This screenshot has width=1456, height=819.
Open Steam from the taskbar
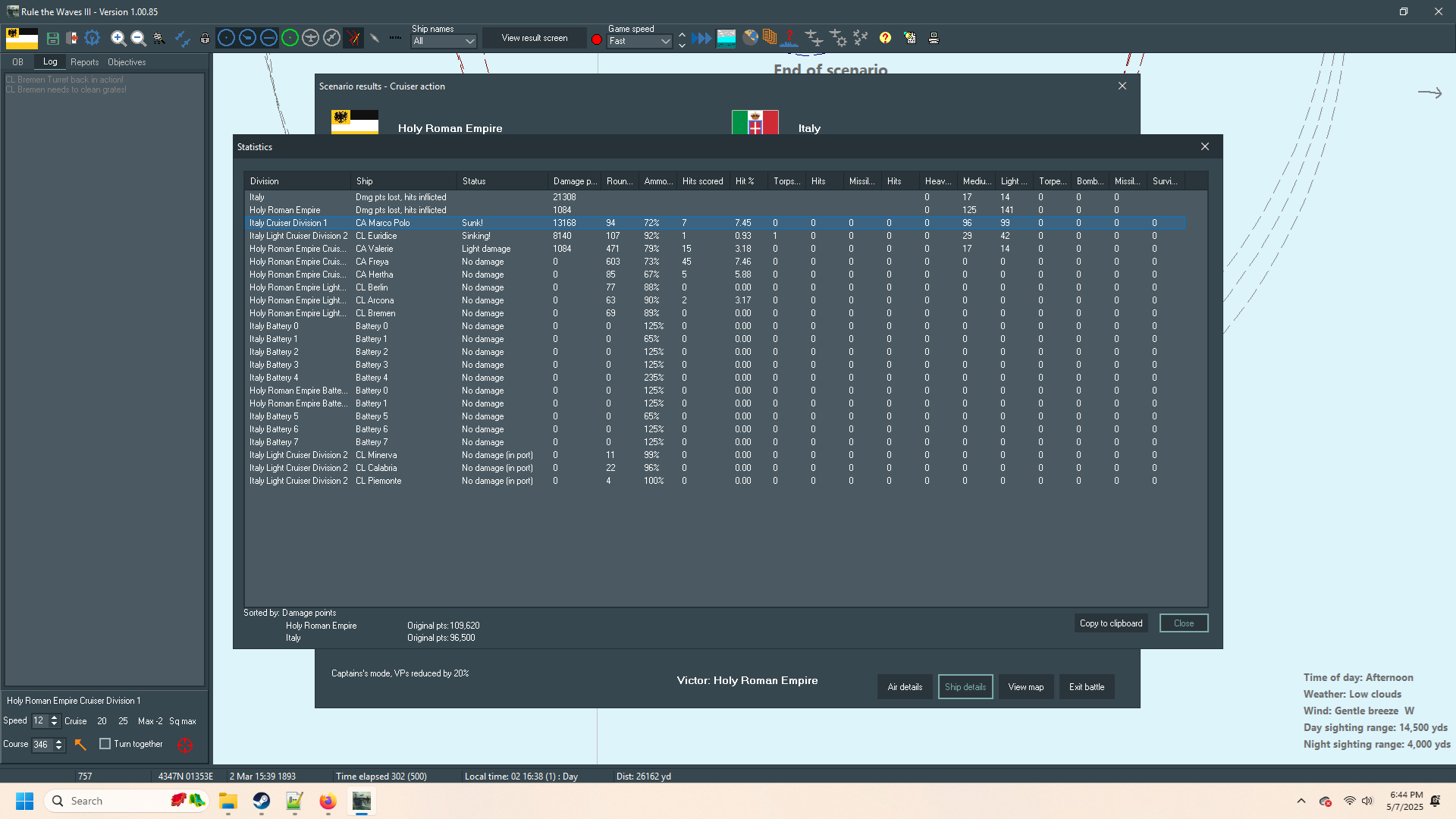[x=262, y=801]
